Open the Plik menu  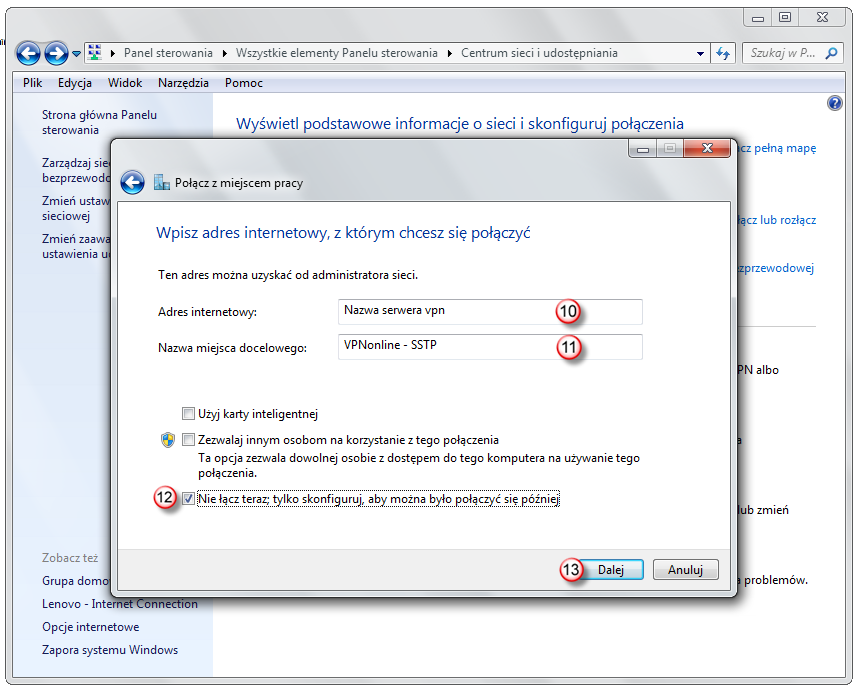coord(32,83)
